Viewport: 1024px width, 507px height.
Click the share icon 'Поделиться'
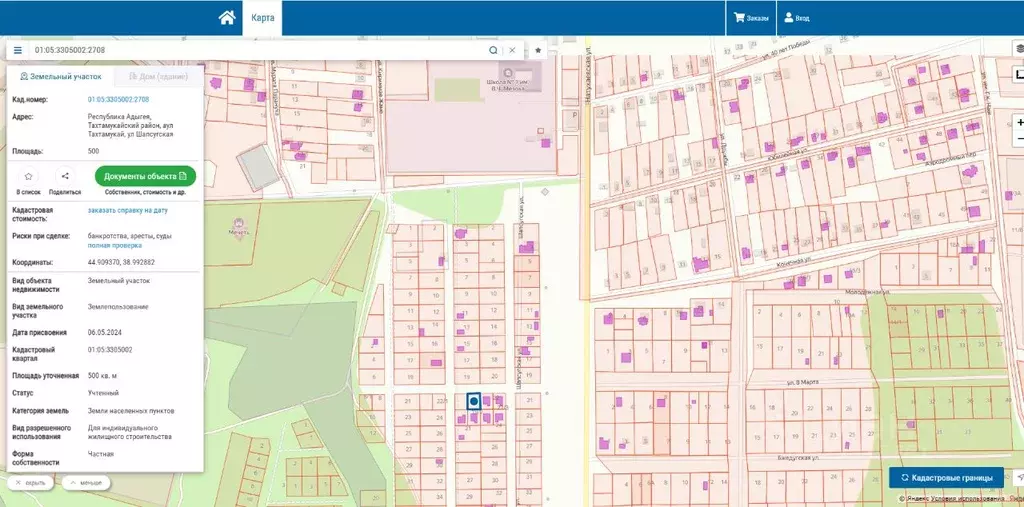tap(64, 176)
